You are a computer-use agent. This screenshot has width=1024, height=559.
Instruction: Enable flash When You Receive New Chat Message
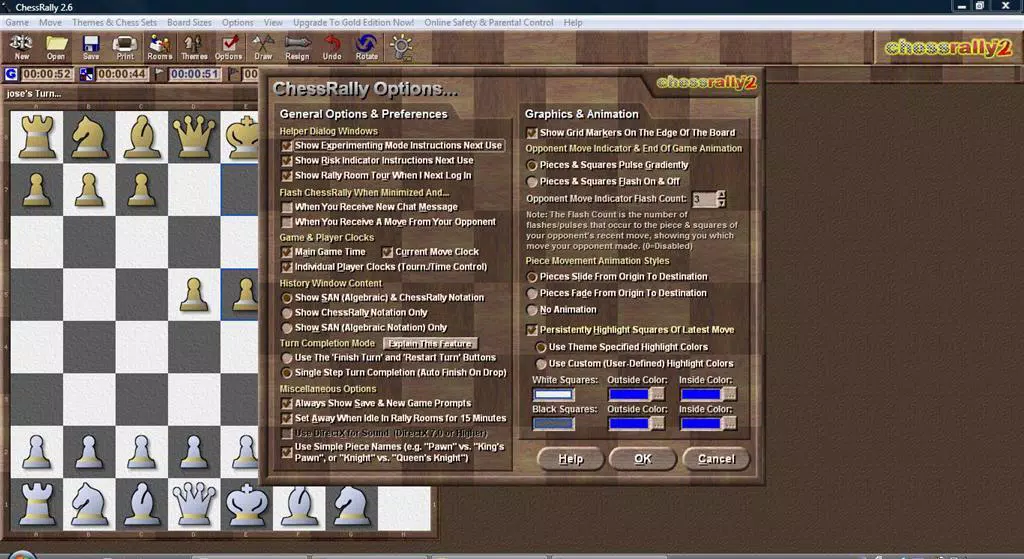click(x=287, y=207)
